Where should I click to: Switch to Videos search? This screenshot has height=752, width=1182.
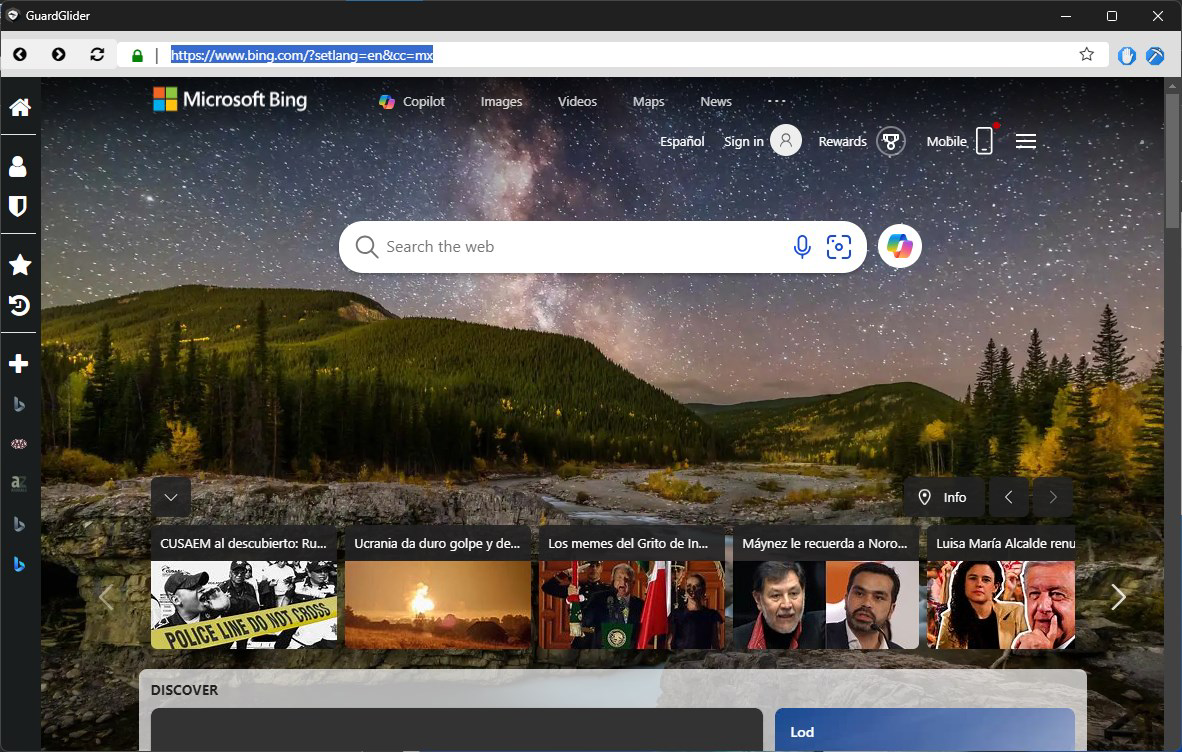point(577,102)
